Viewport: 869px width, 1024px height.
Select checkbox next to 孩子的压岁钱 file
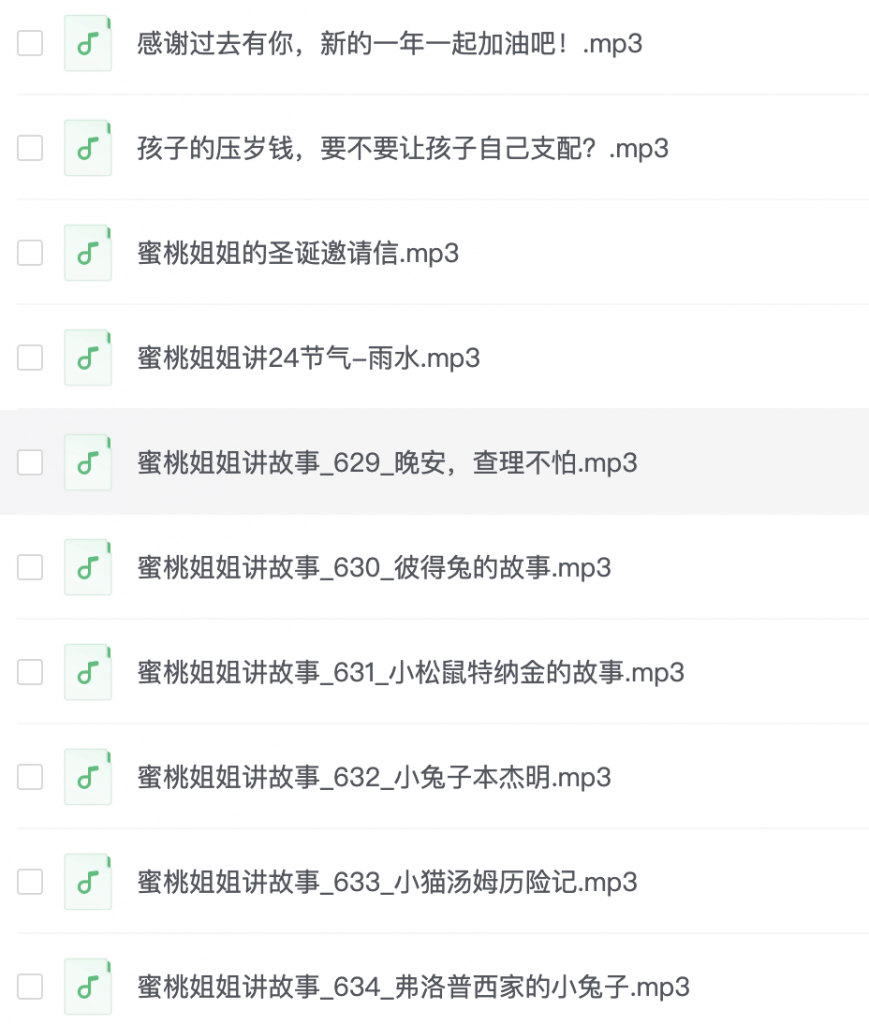(30, 148)
